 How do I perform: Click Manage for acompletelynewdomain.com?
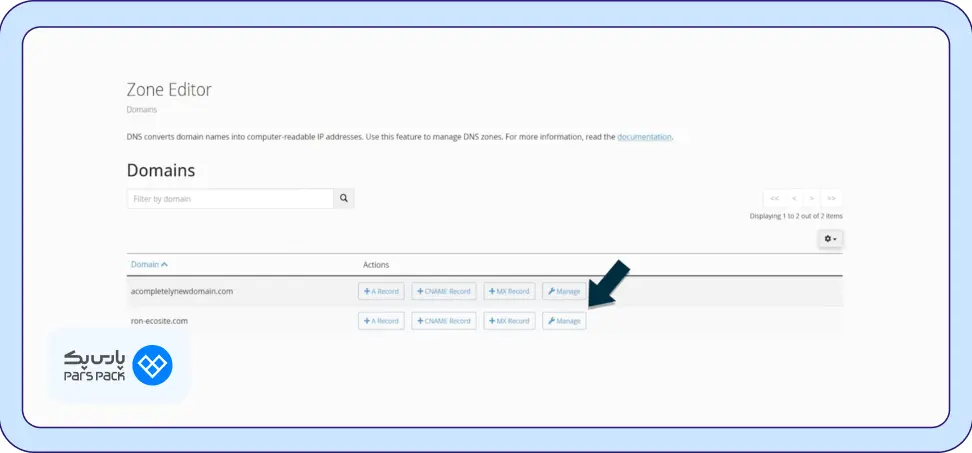click(x=564, y=291)
